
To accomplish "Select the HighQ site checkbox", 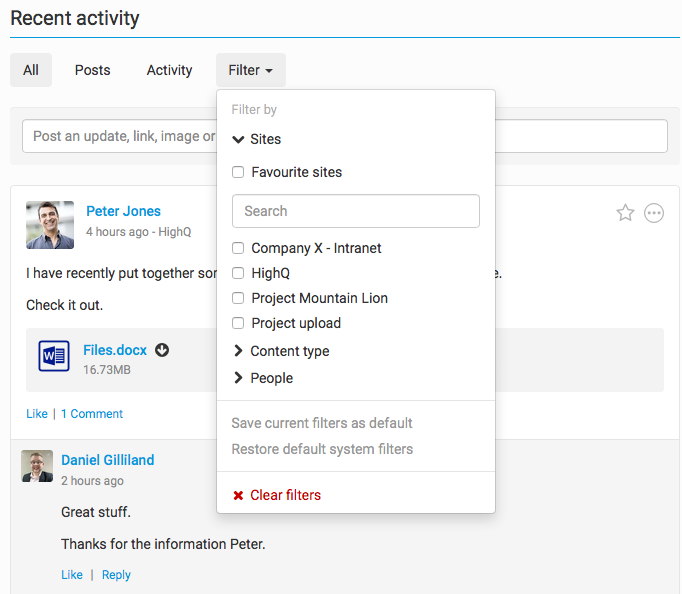I will click(238, 273).
